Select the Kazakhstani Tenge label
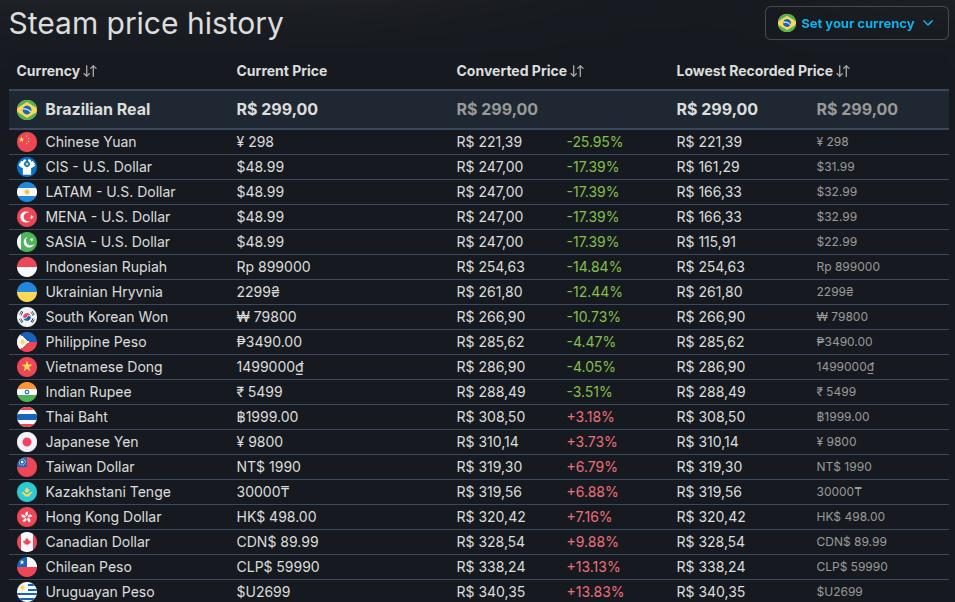Image resolution: width=955 pixels, height=602 pixels. (108, 492)
